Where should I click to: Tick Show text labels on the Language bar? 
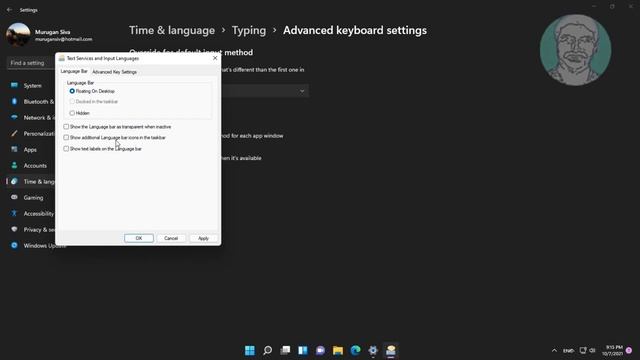[66, 149]
